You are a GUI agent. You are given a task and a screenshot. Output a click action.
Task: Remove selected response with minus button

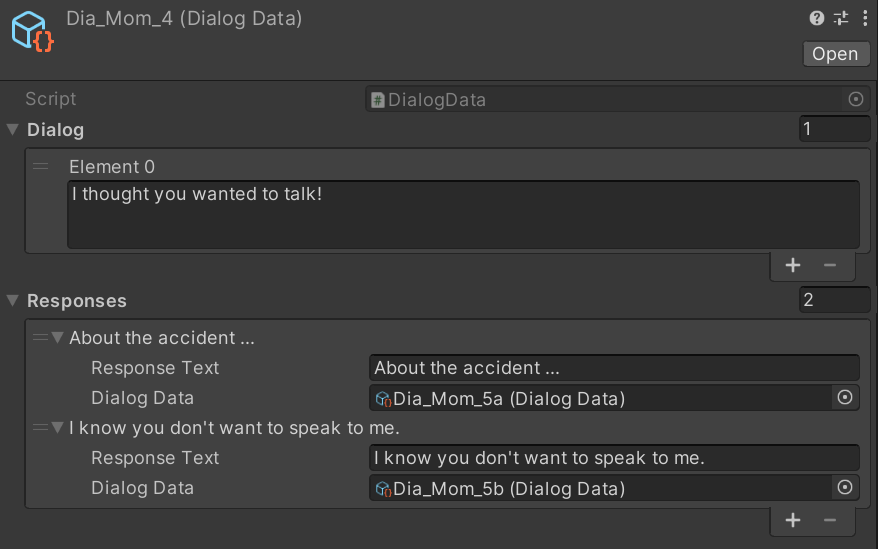click(x=830, y=520)
